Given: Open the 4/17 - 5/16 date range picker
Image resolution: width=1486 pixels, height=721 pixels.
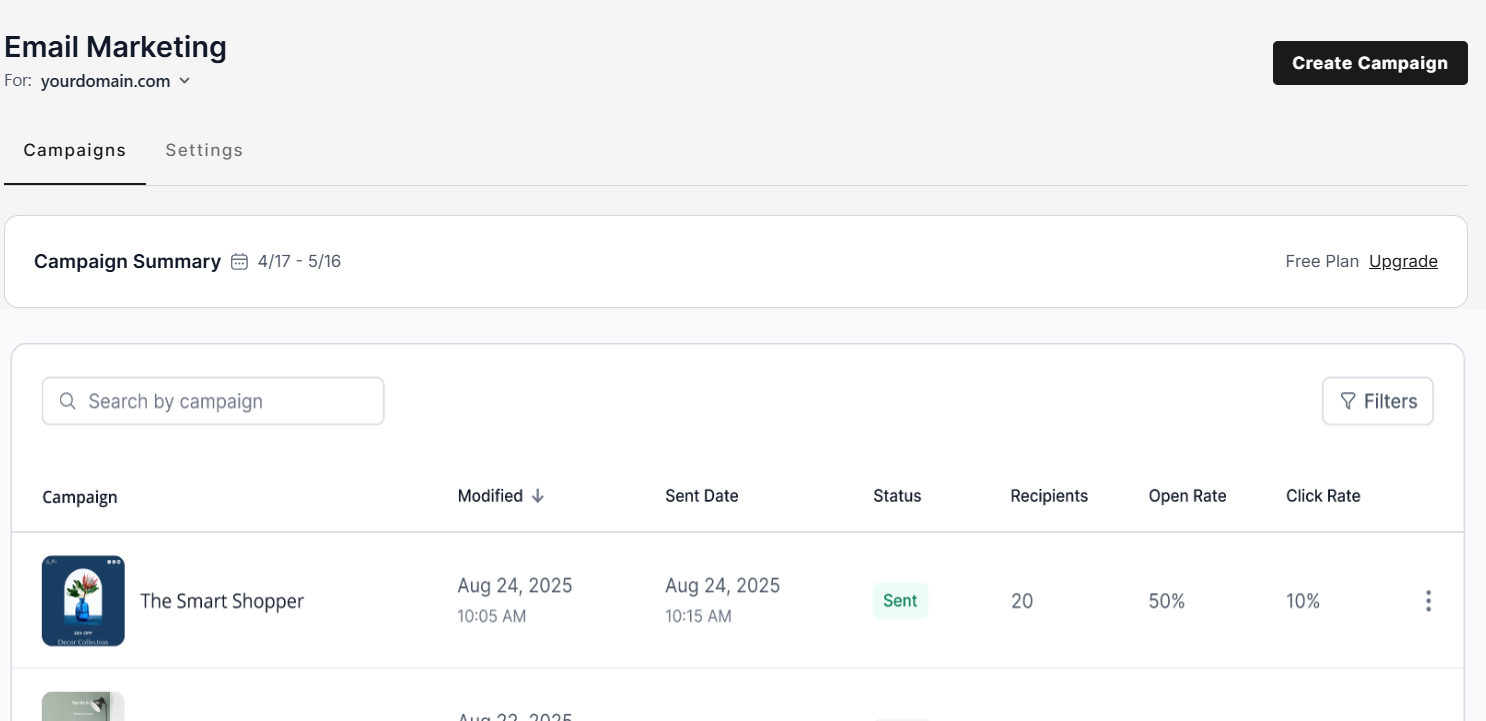Looking at the screenshot, I should [x=299, y=262].
